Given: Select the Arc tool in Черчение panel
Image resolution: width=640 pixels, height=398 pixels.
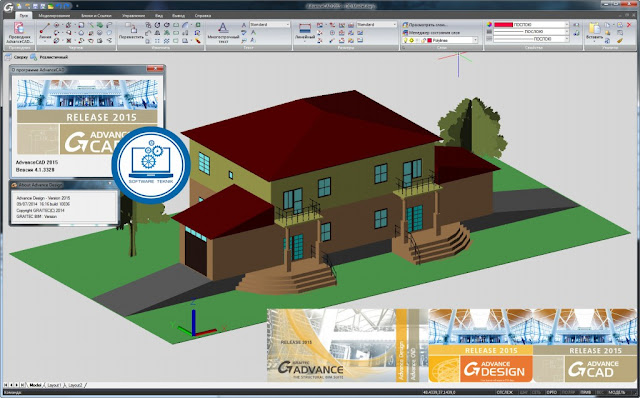Looking at the screenshot, I should pyautogui.click(x=56, y=33).
